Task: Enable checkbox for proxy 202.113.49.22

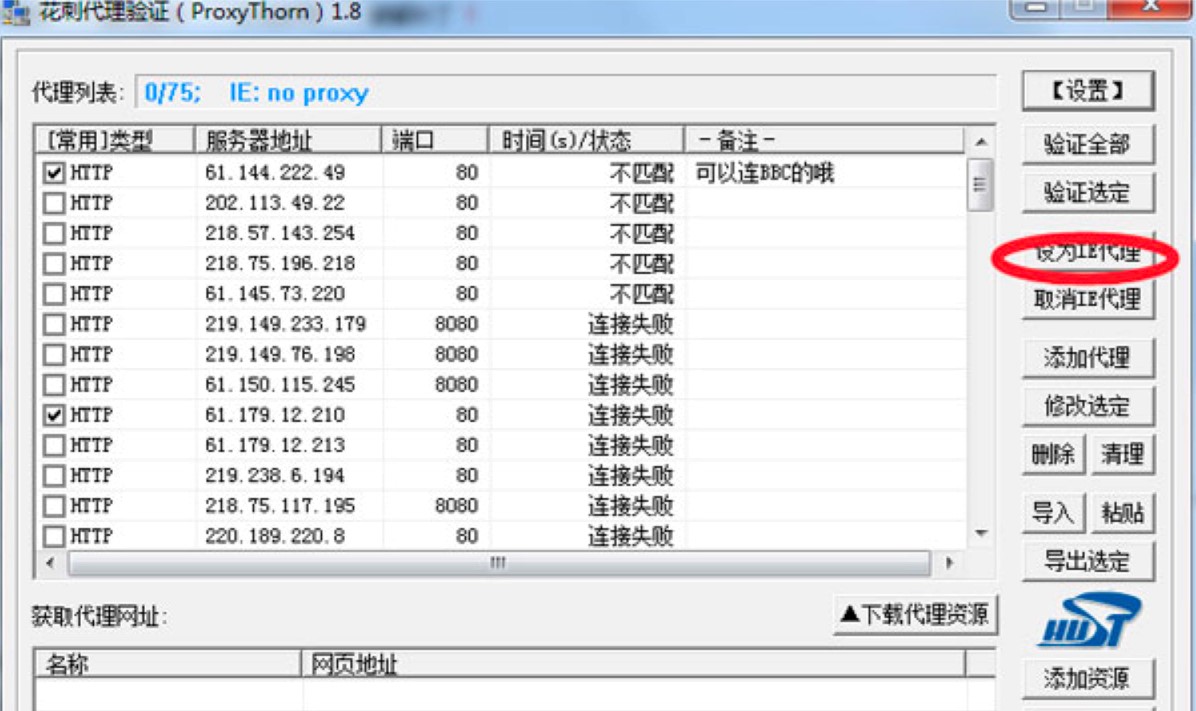Action: 53,203
